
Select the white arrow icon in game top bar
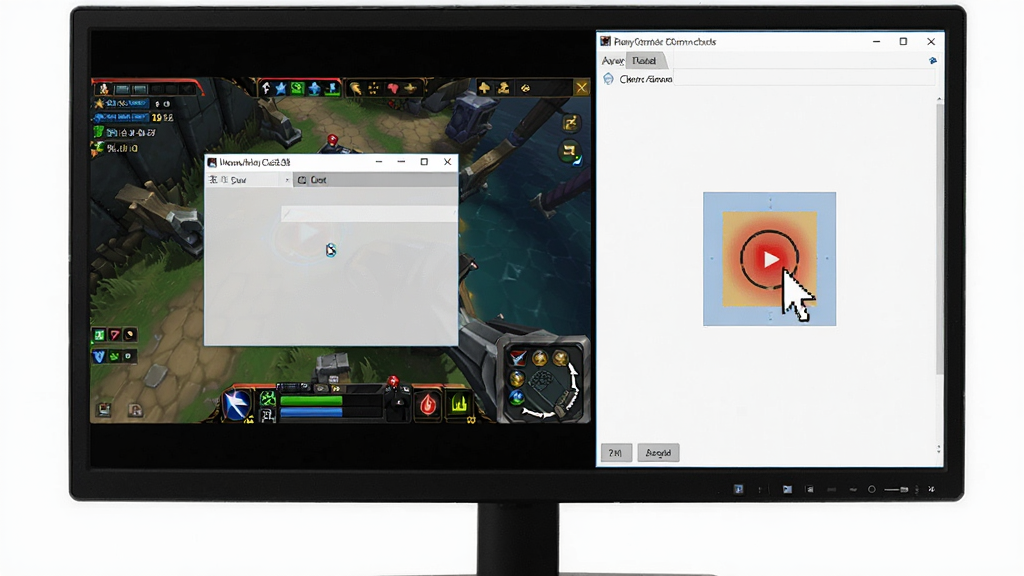click(265, 88)
